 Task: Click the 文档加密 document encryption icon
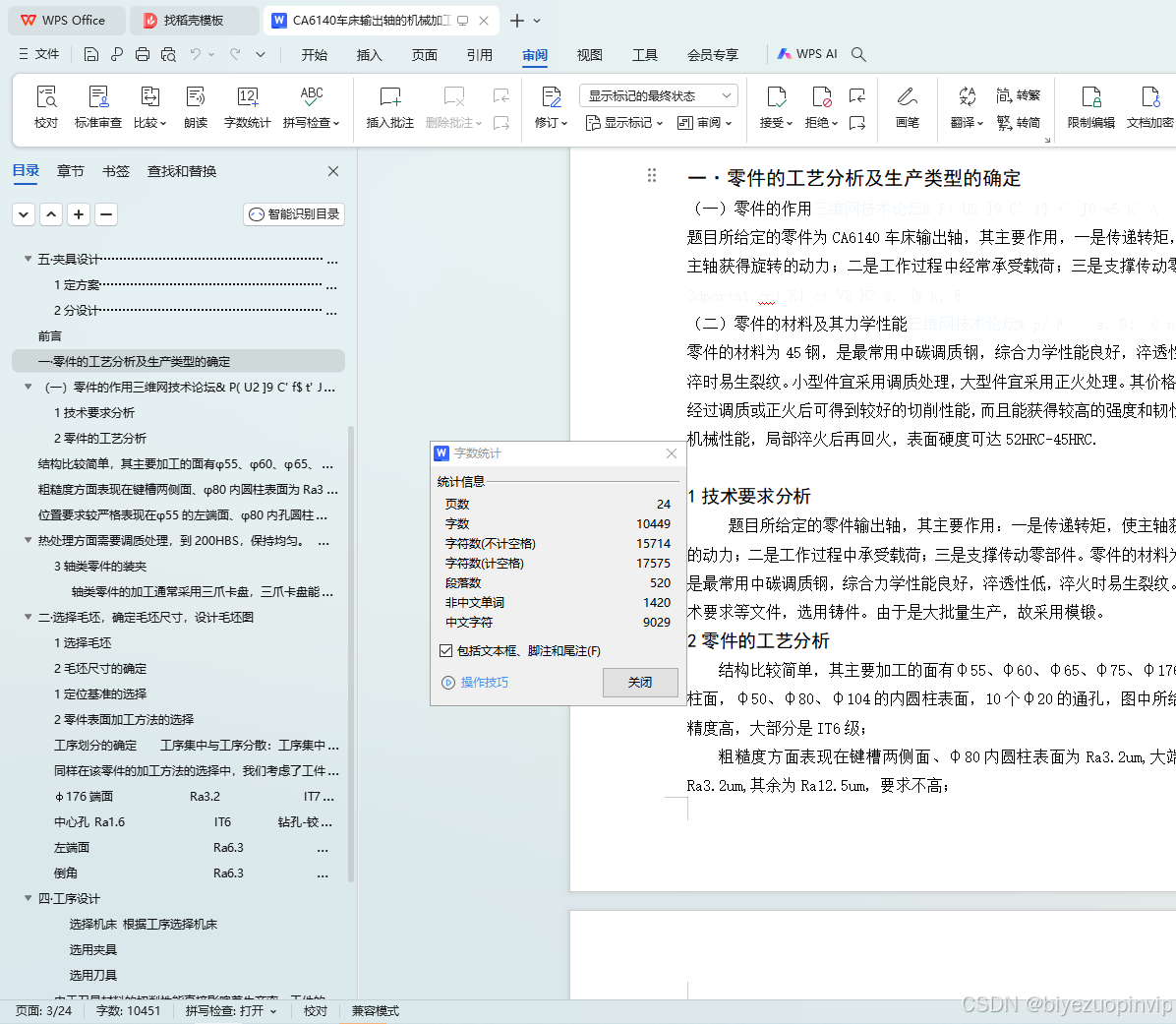coord(1149,107)
